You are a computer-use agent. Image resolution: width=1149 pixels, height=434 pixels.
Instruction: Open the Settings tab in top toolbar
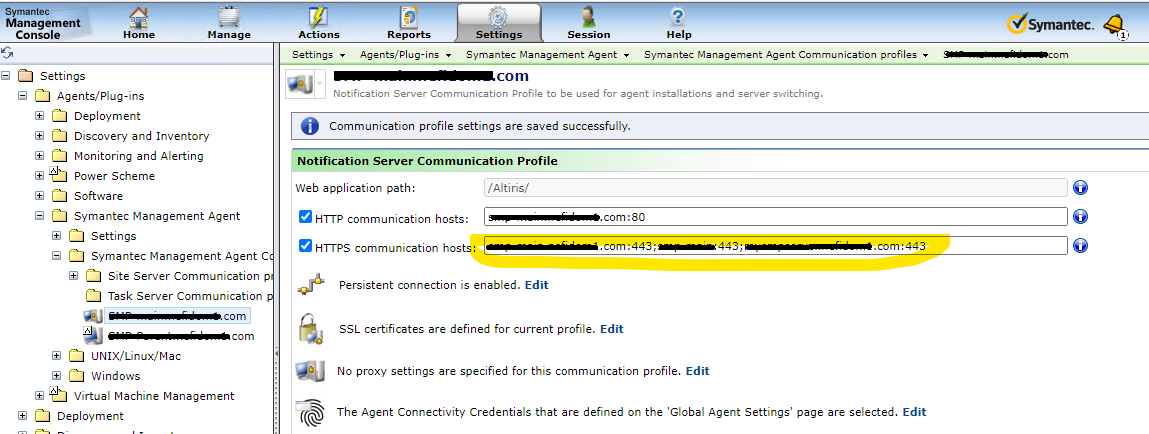pos(499,22)
